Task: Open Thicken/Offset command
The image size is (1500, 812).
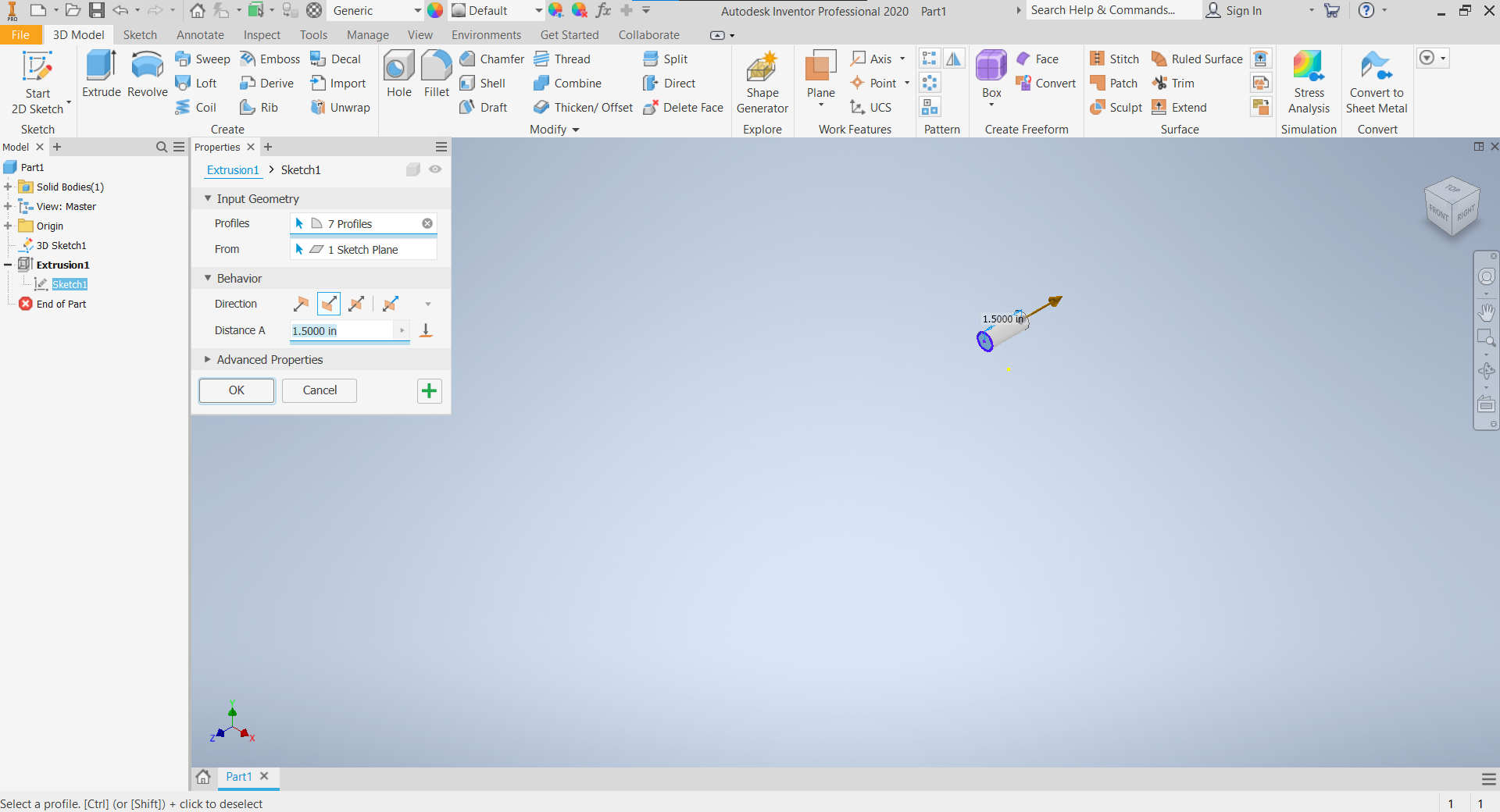Action: click(x=583, y=108)
